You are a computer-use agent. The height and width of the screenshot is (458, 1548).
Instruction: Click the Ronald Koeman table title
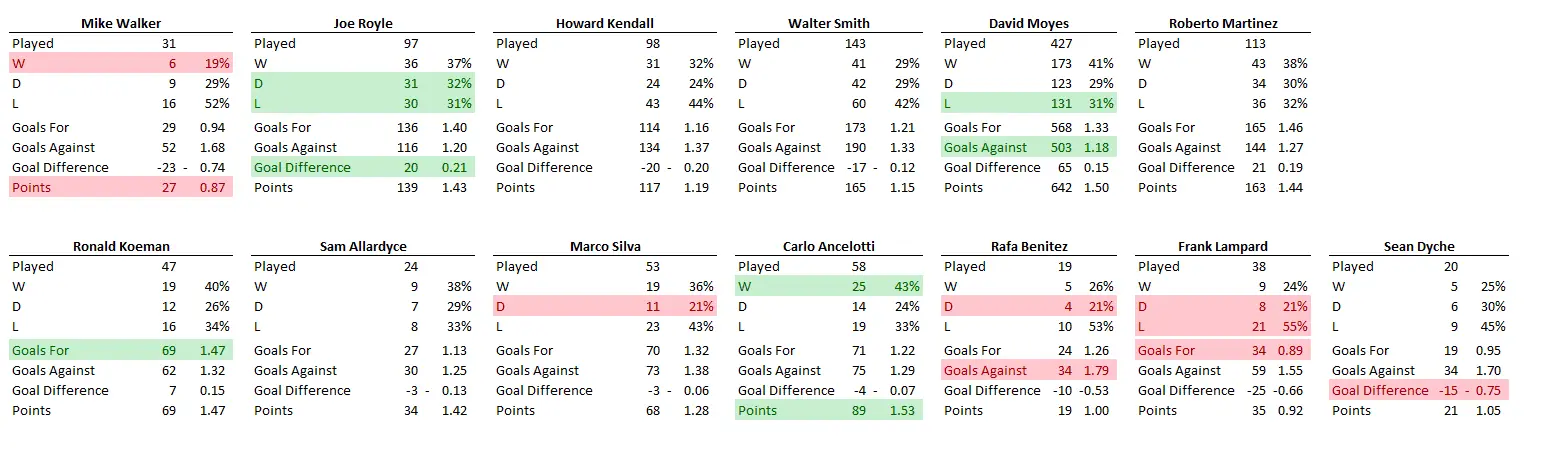click(120, 246)
